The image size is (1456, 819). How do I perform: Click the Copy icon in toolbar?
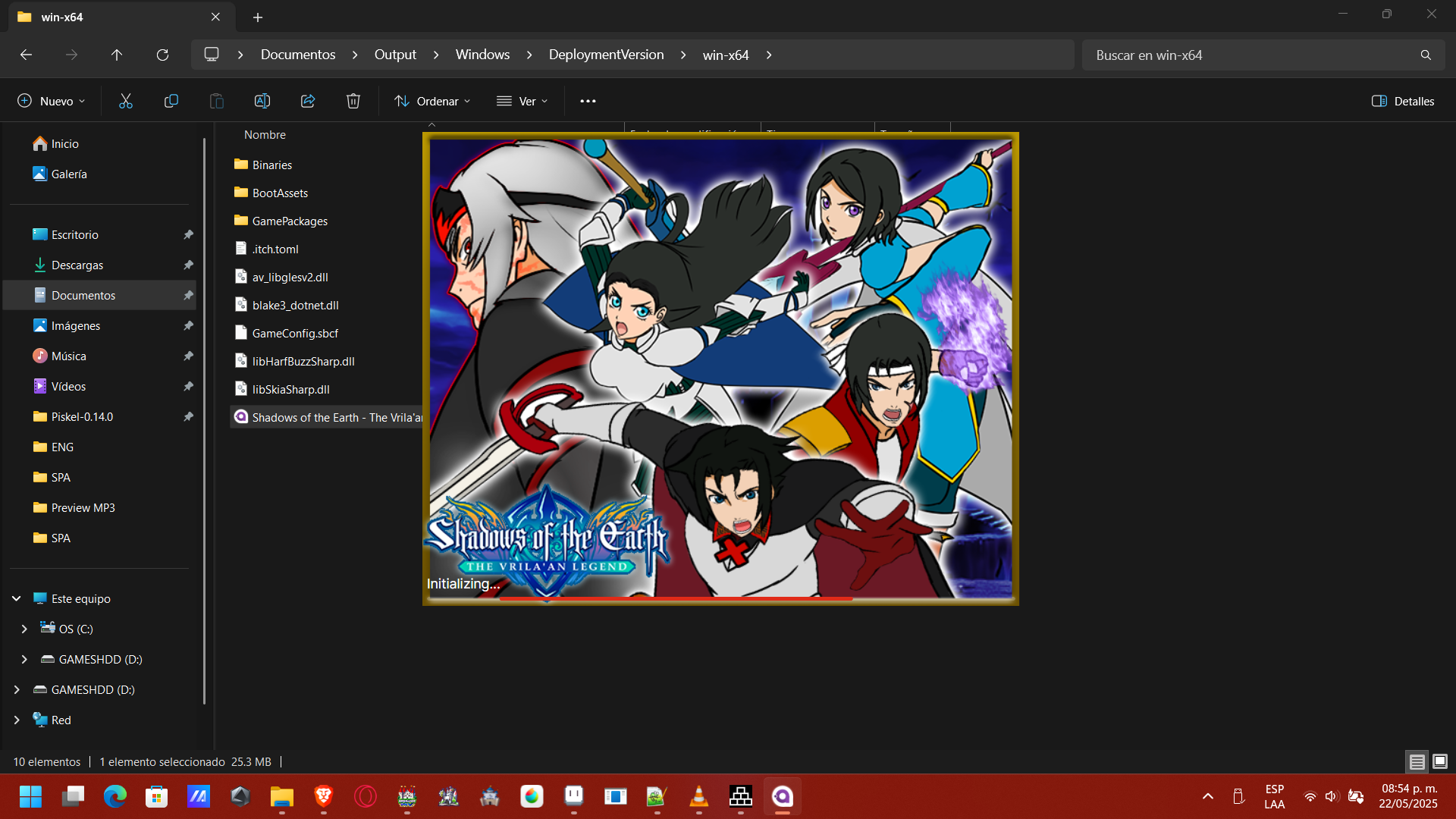click(x=171, y=101)
